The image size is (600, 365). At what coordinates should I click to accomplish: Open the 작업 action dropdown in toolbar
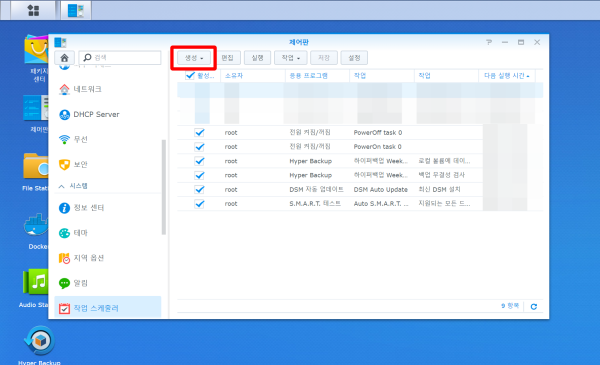290,58
